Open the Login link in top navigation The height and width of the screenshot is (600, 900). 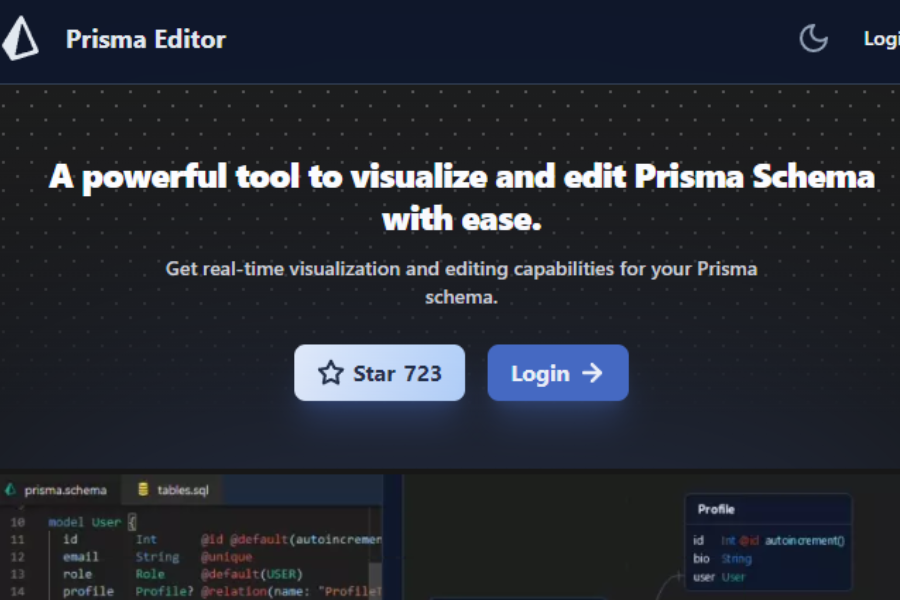pos(881,38)
